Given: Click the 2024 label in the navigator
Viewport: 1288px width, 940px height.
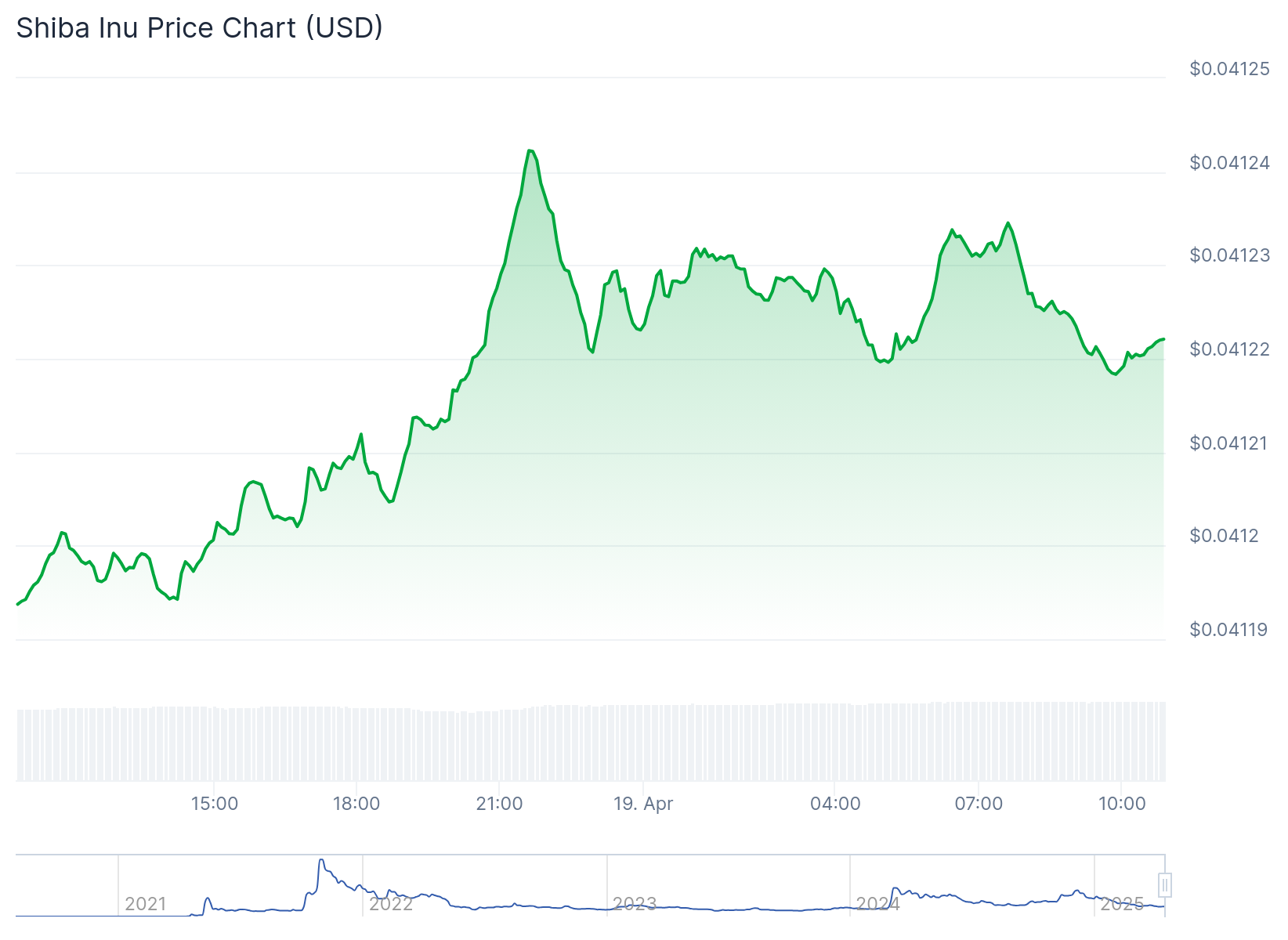Looking at the screenshot, I should pyautogui.click(x=877, y=904).
